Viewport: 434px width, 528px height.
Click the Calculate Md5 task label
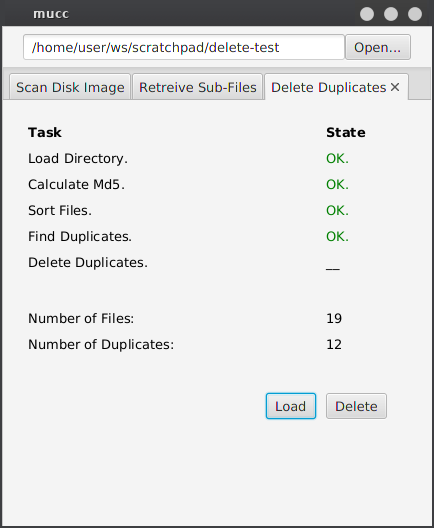pos(76,184)
